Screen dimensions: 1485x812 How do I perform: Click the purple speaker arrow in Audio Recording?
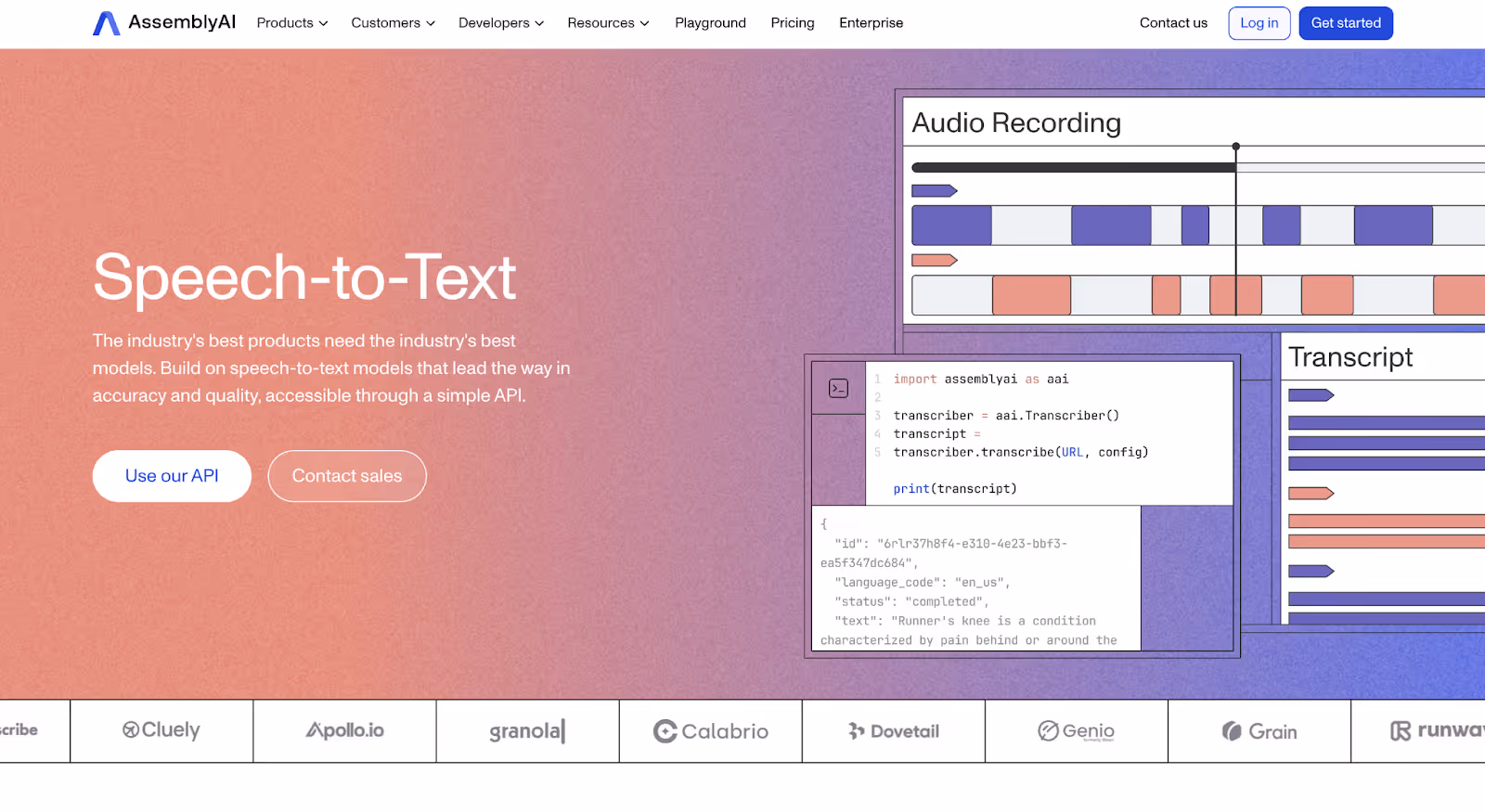935,191
